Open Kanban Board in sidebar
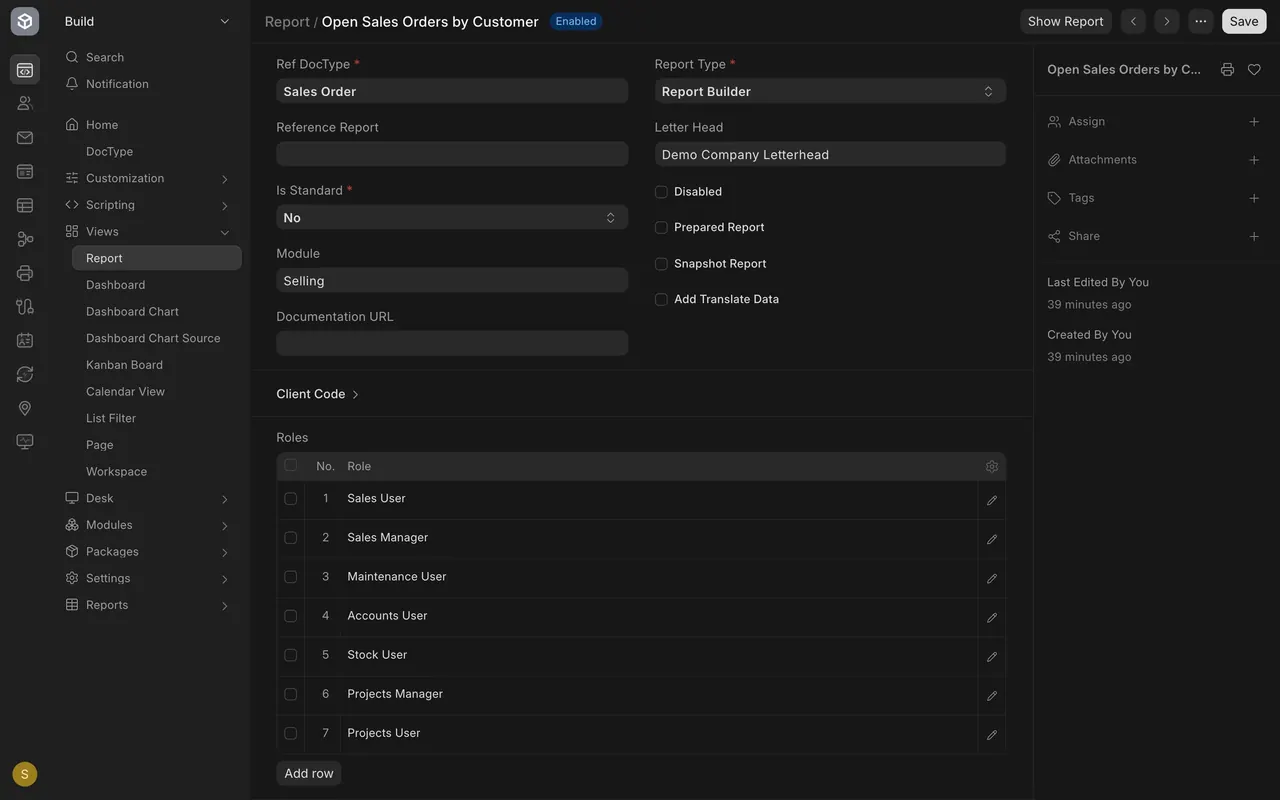1280x800 pixels. click(156, 365)
